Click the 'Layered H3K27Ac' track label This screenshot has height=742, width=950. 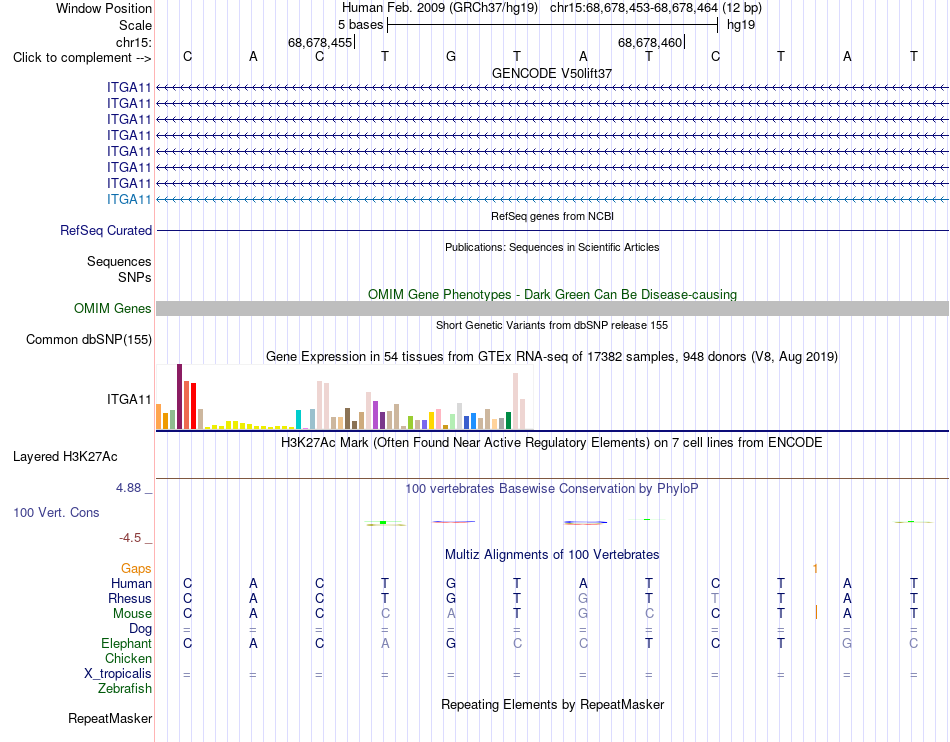click(65, 457)
